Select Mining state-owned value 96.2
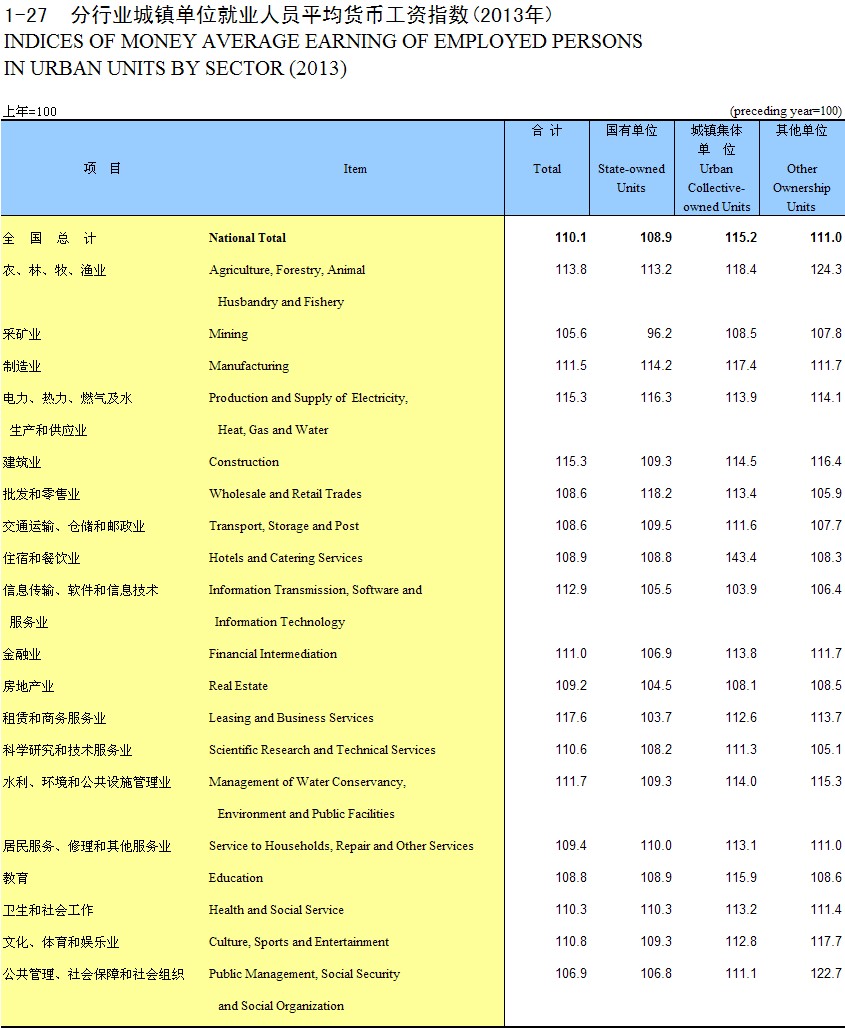 pos(659,334)
